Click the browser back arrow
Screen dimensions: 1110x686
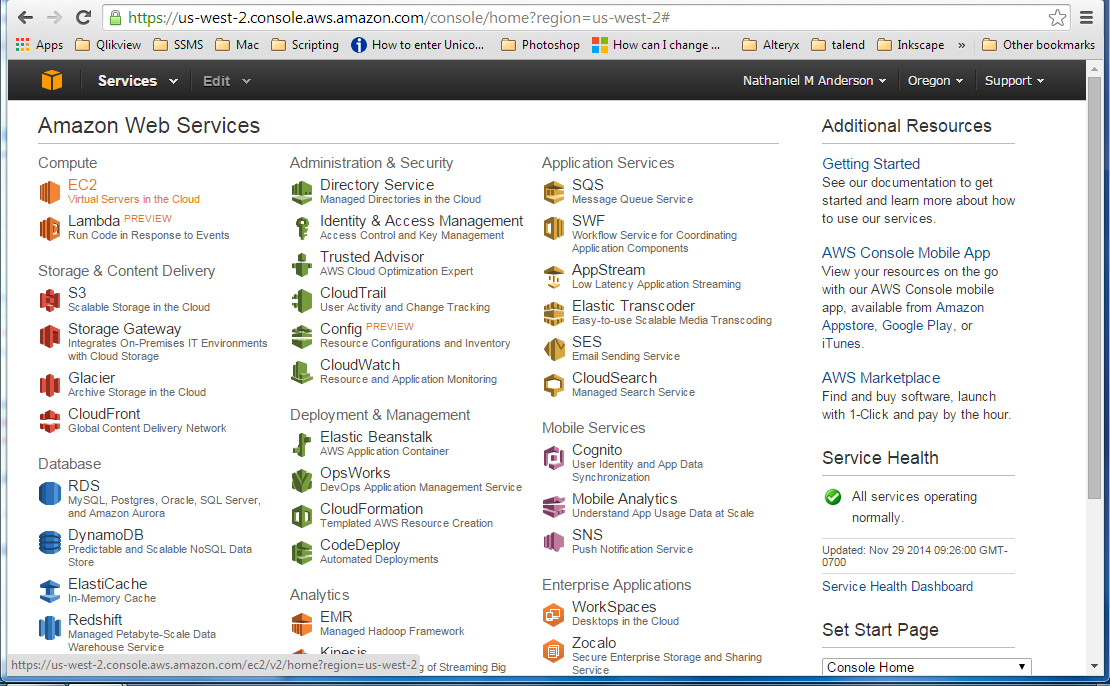pos(25,18)
